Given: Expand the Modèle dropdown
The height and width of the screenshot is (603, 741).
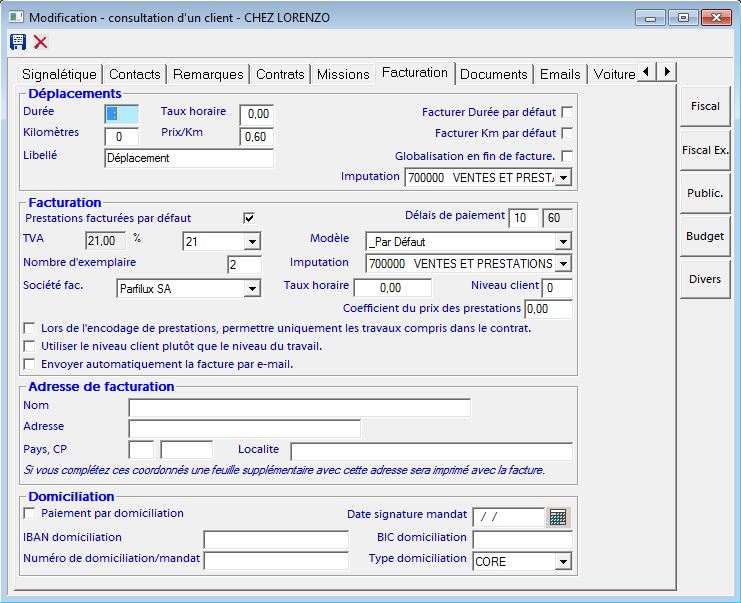Looking at the screenshot, I should (563, 241).
